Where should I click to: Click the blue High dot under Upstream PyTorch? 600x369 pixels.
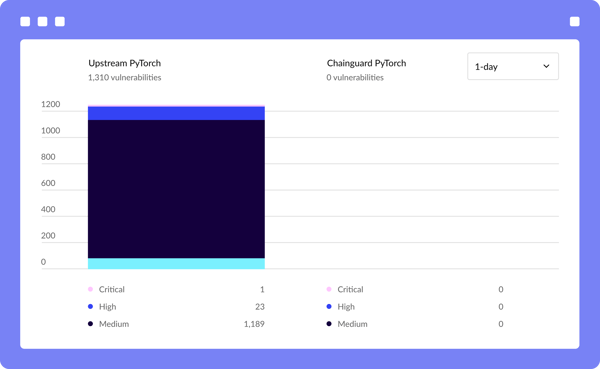90,306
